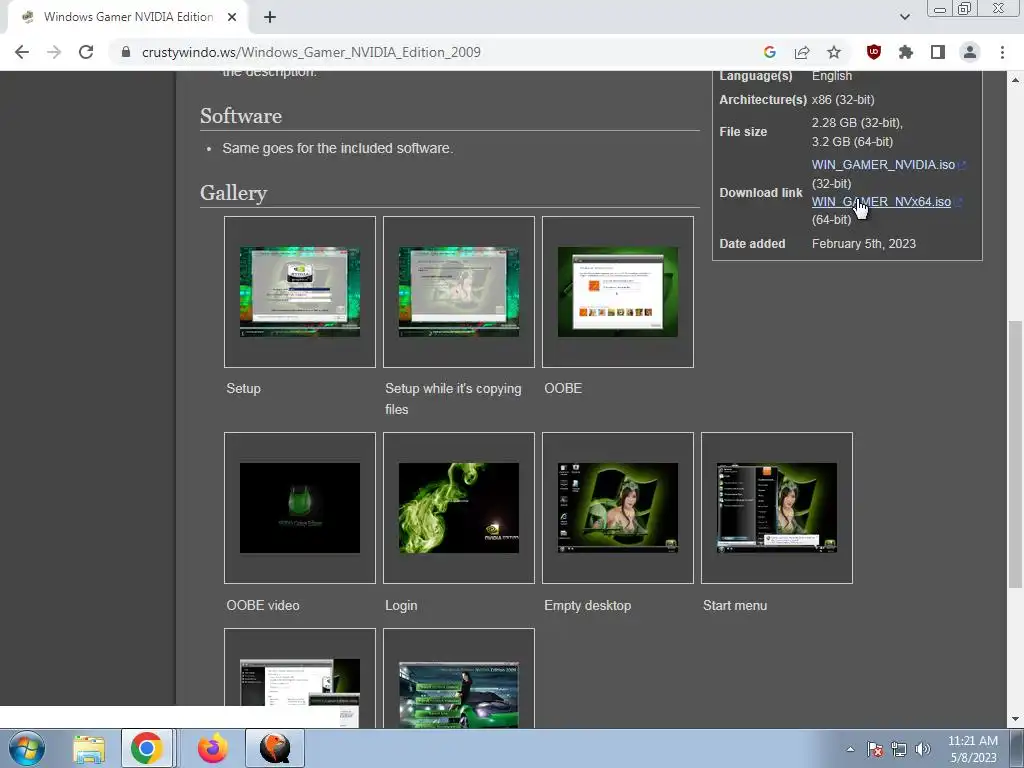This screenshot has height=768, width=1024.
Task: Open the taskbar clock and date
Action: click(973, 749)
